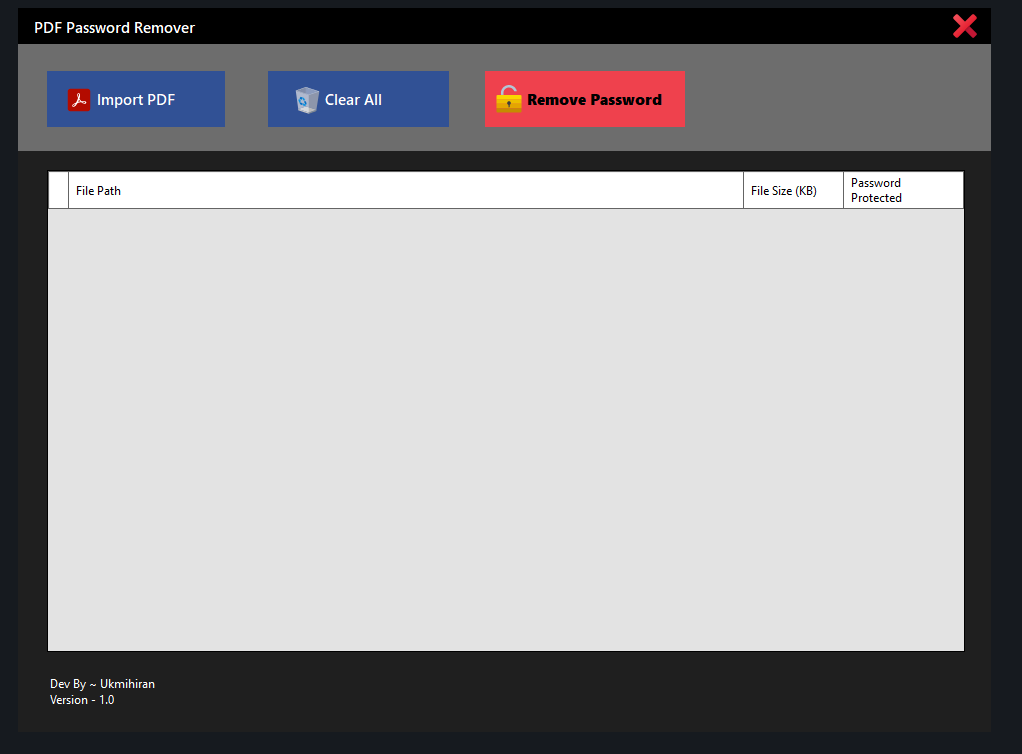Screen dimensions: 1022x754
Task: Click the red Adobe PDF icon
Action: pos(79,100)
